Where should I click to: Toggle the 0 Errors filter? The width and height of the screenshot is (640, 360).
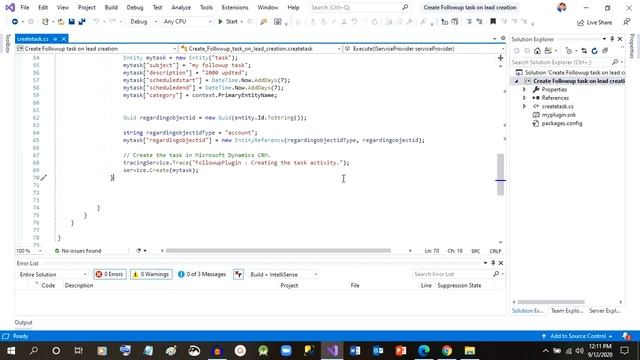coord(110,274)
